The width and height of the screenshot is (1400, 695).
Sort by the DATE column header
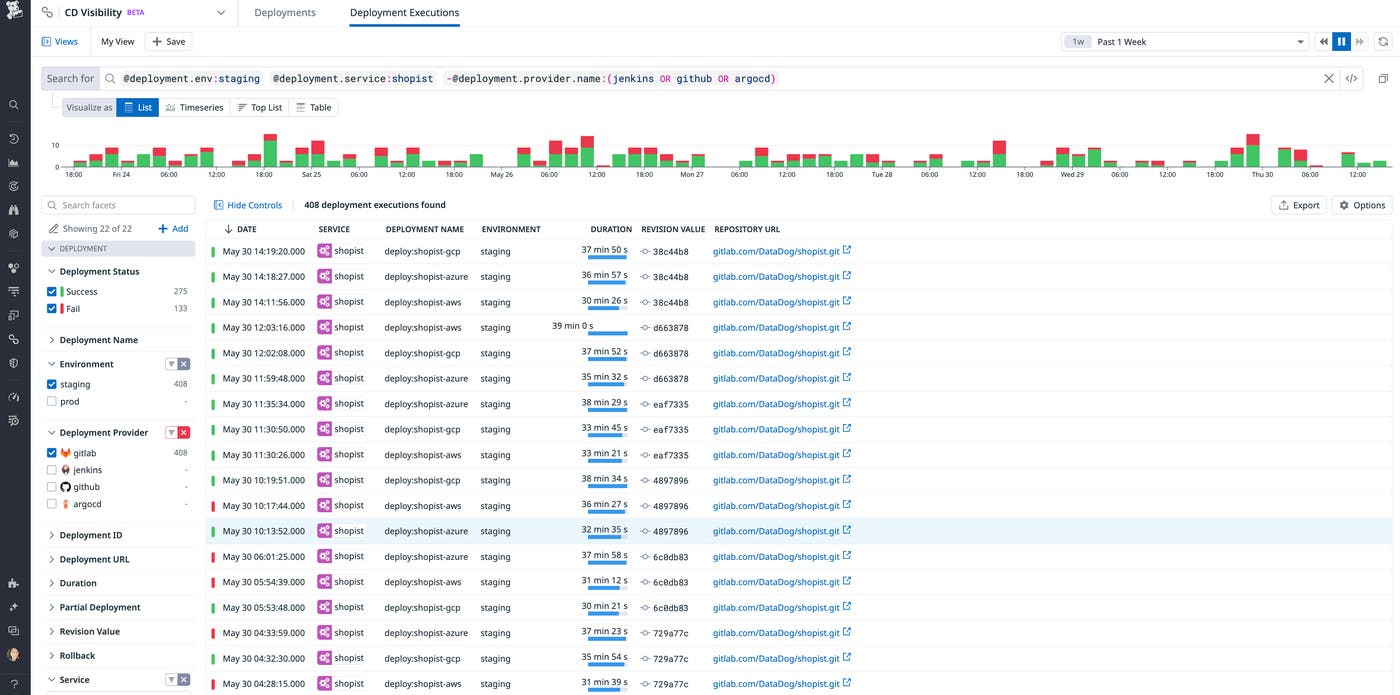point(240,229)
